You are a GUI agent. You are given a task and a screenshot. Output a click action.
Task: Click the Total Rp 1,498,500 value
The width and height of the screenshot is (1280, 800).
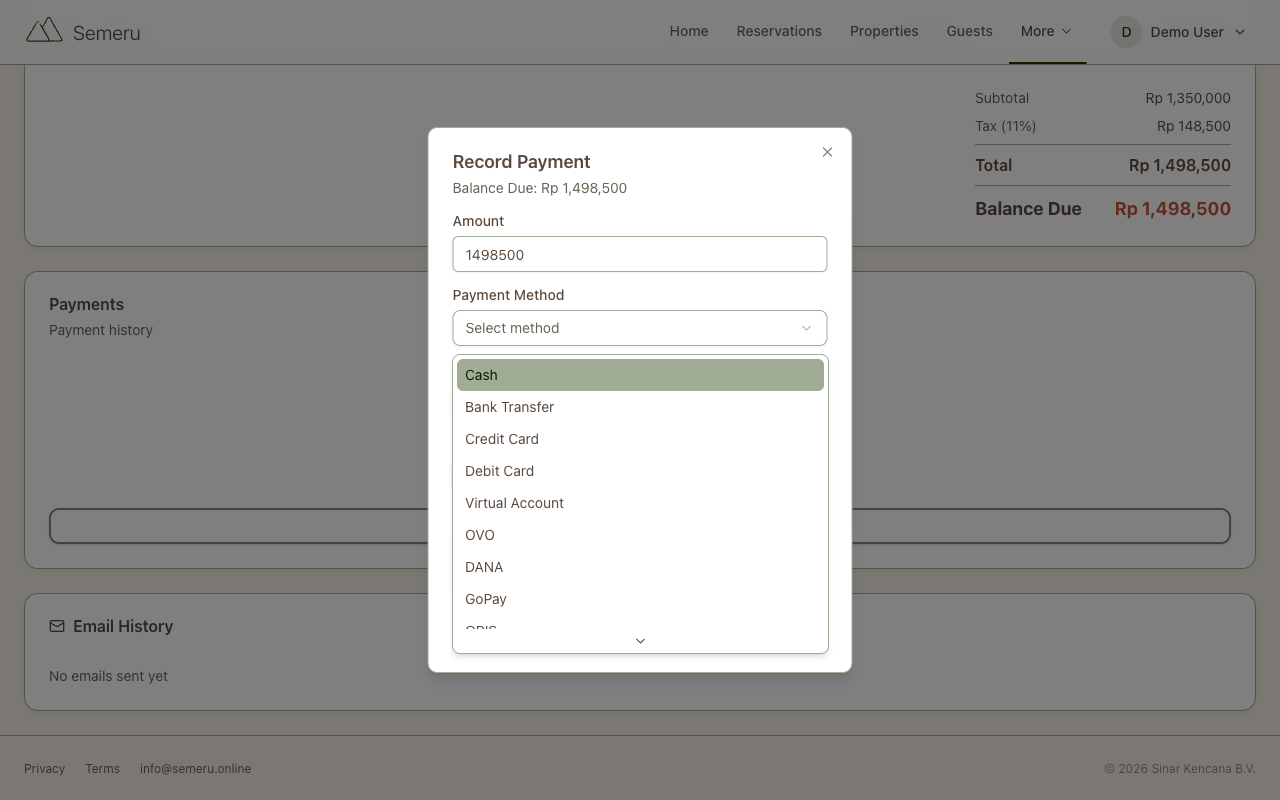(x=1180, y=165)
